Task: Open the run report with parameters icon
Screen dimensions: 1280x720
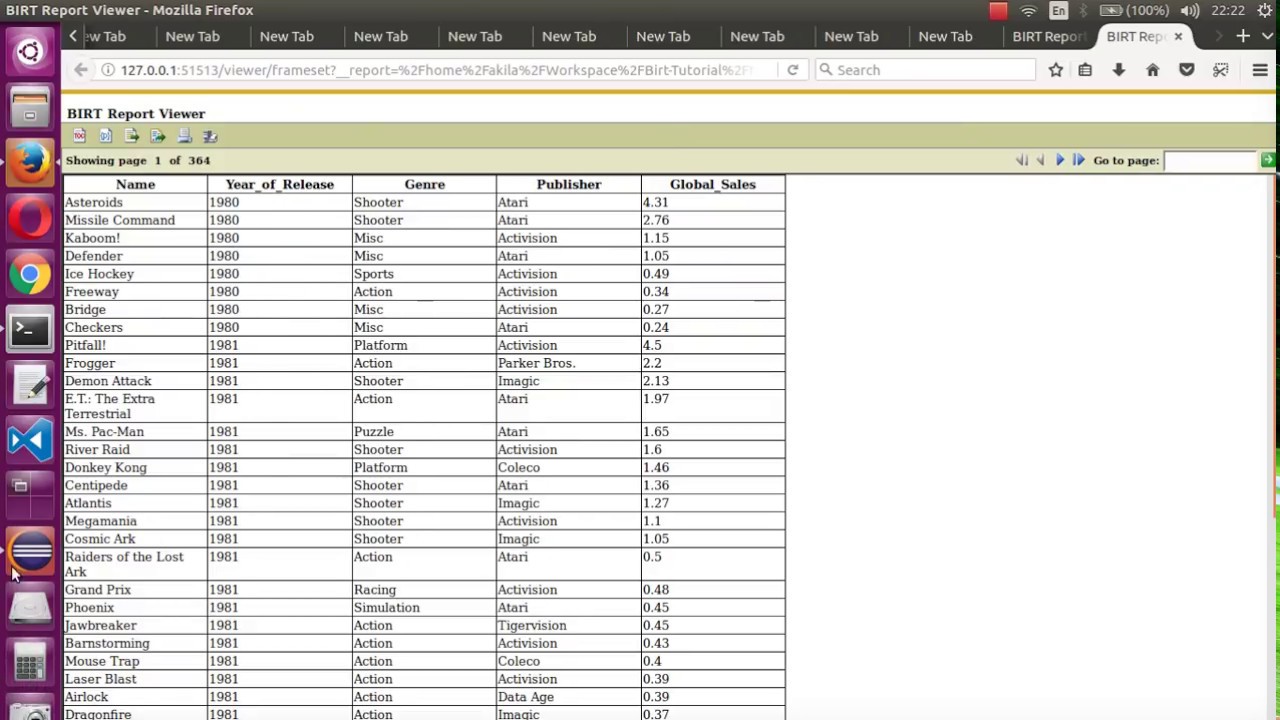Action: [x=106, y=136]
